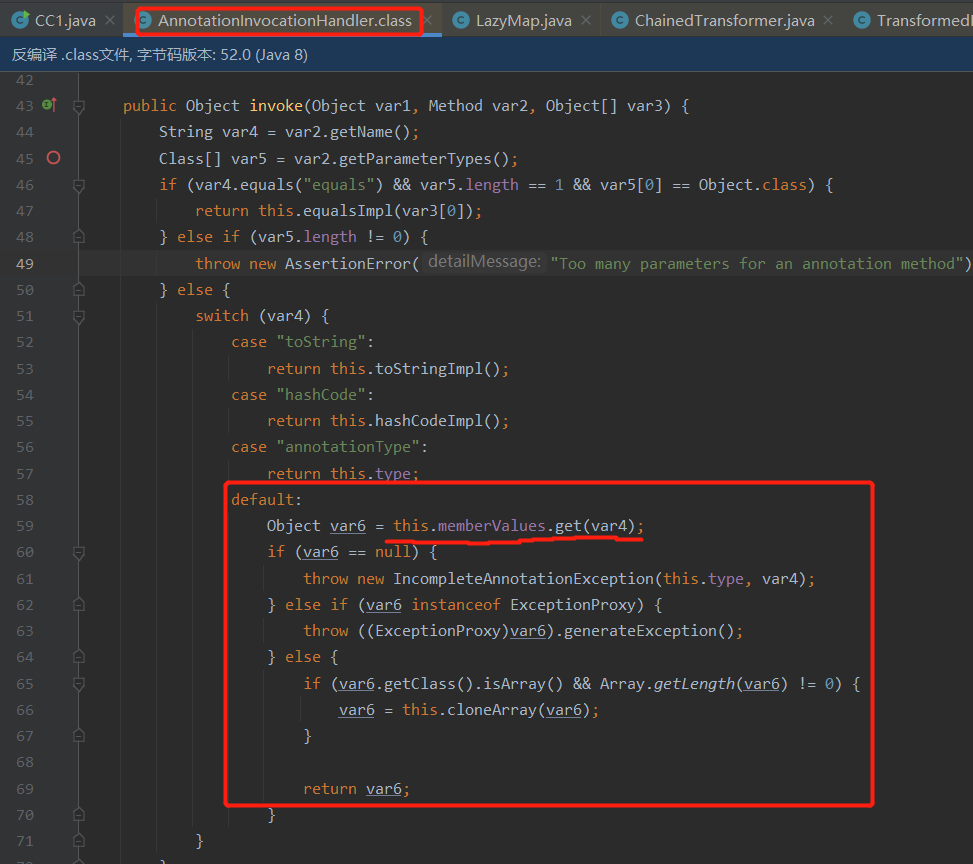Click the generateException method call
The image size is (973, 864).
click(640, 631)
